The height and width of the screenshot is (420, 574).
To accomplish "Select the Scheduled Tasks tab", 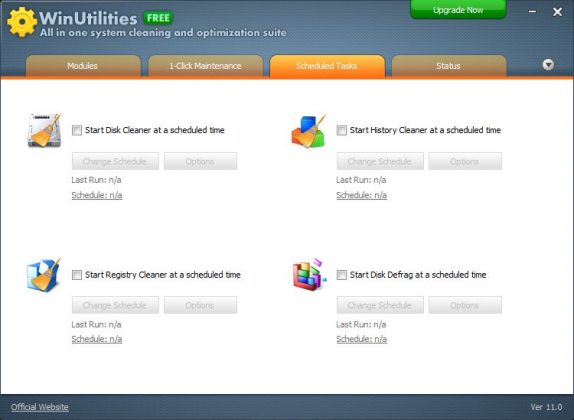I will [x=327, y=66].
